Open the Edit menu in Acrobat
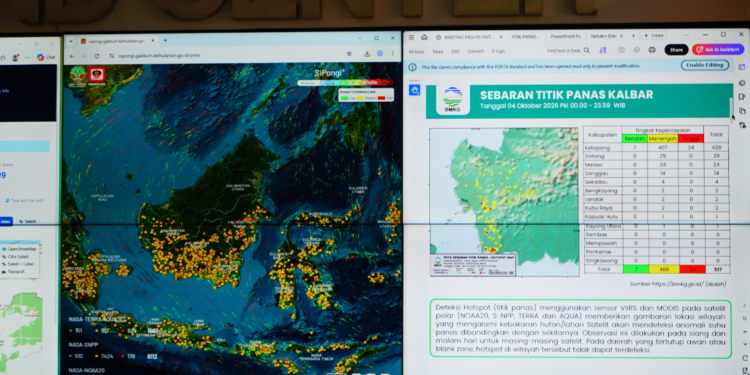The image size is (750, 375). point(455,52)
